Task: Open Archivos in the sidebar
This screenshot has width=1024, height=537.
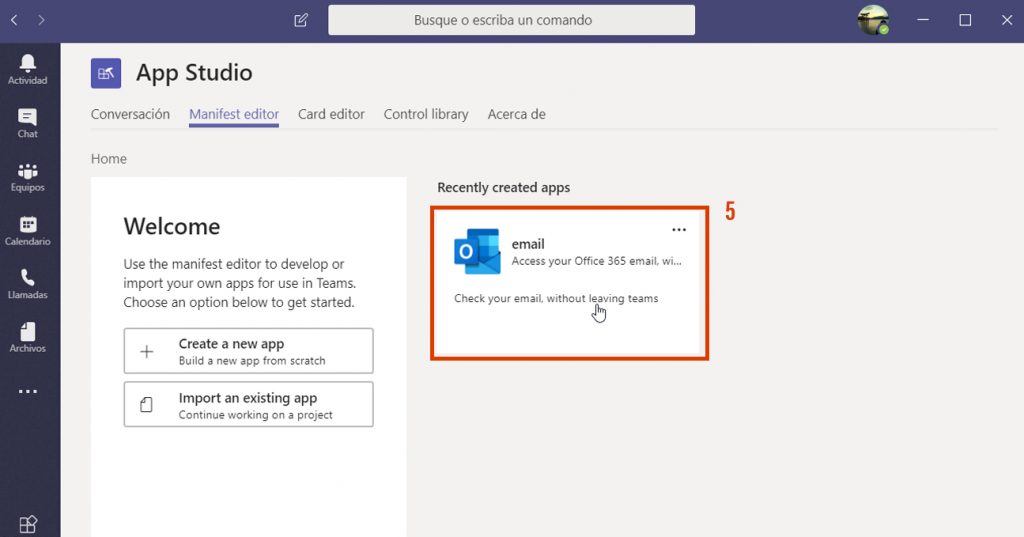Action: pos(27,338)
